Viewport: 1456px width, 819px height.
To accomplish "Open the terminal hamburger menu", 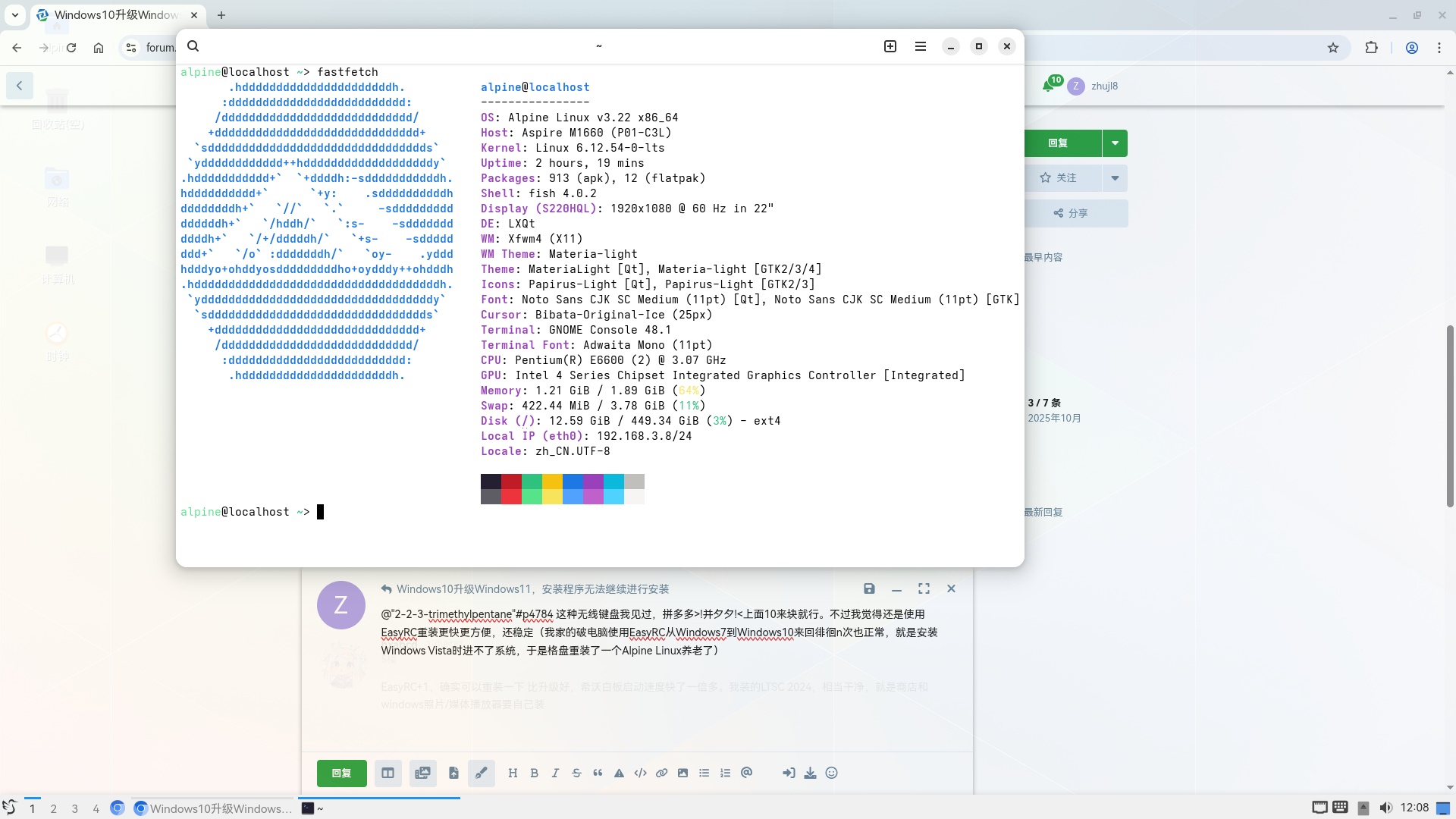I will pos(921,46).
